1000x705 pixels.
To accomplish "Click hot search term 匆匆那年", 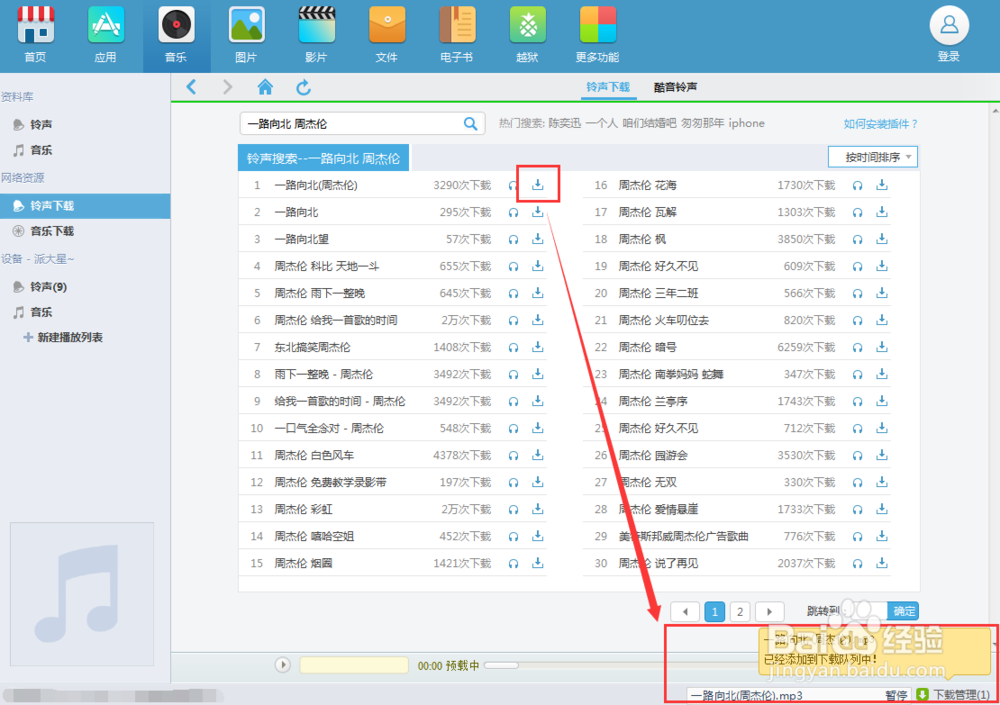I will 702,123.
